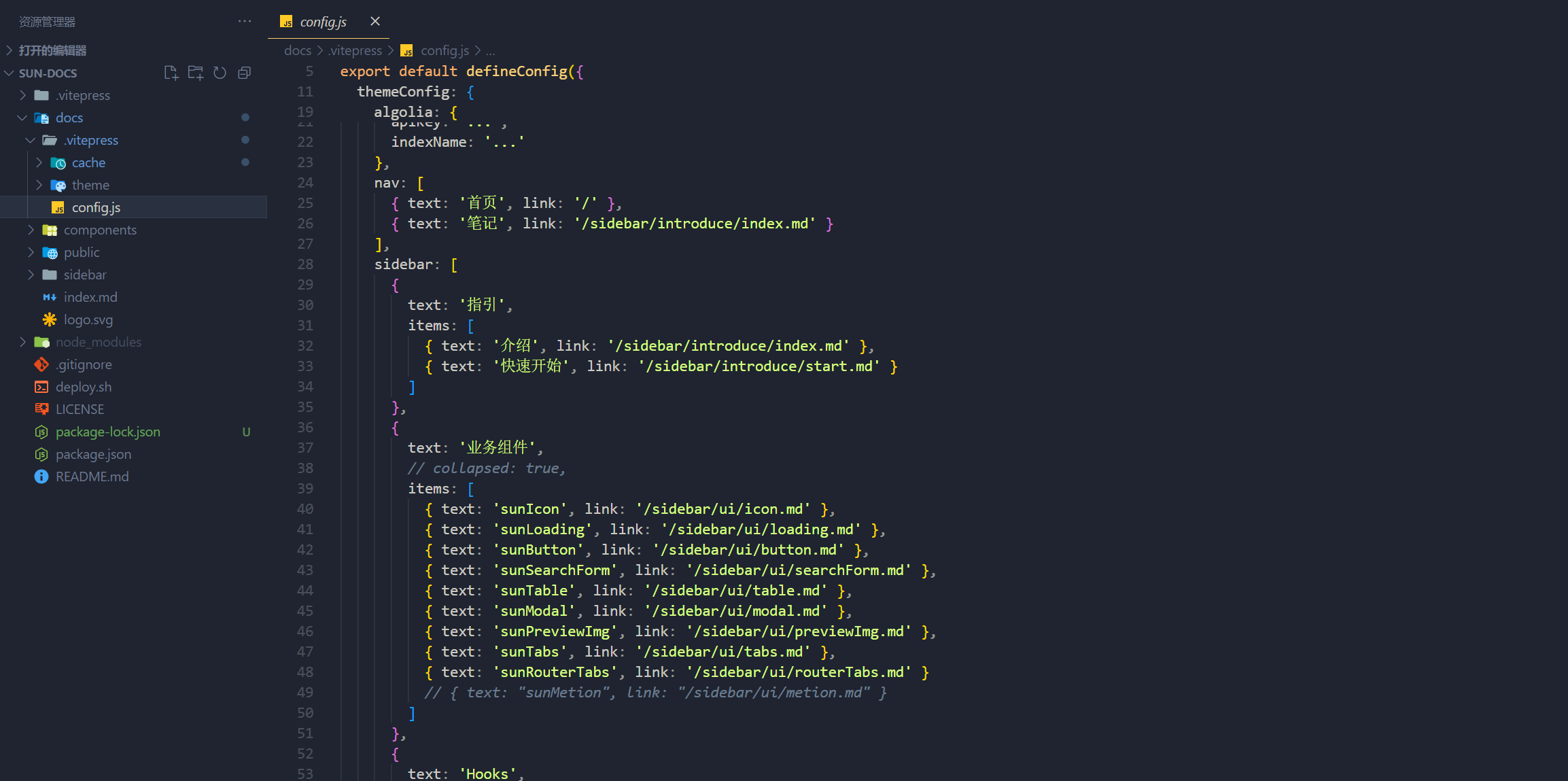
Task: Open deploy.sh from the explorer
Action: click(83, 387)
